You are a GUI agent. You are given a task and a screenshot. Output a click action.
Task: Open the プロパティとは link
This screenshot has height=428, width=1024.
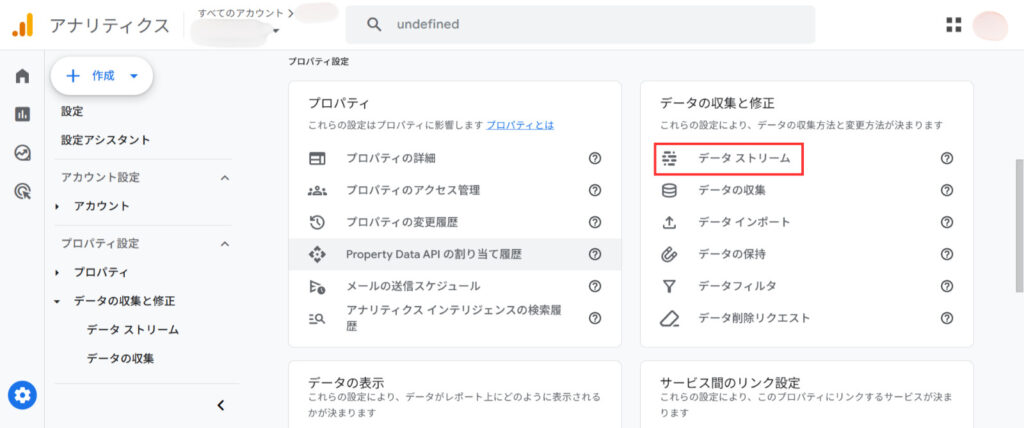[520, 125]
